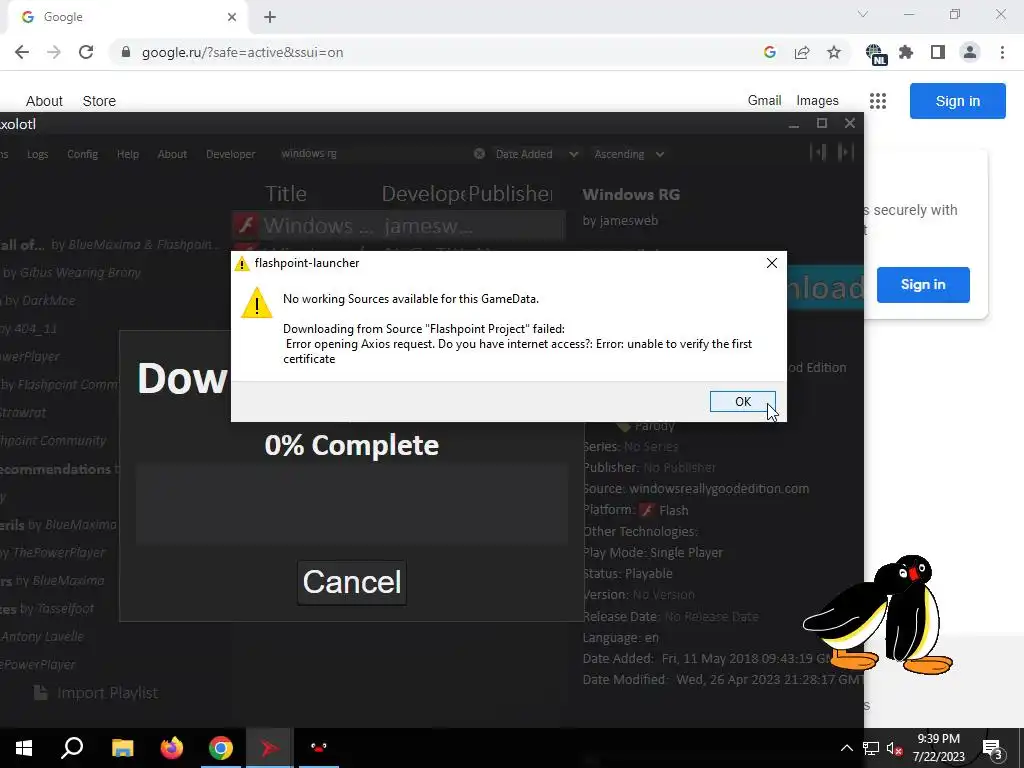Maximize the Flashpoint window
1024x768 pixels.
(x=822, y=123)
